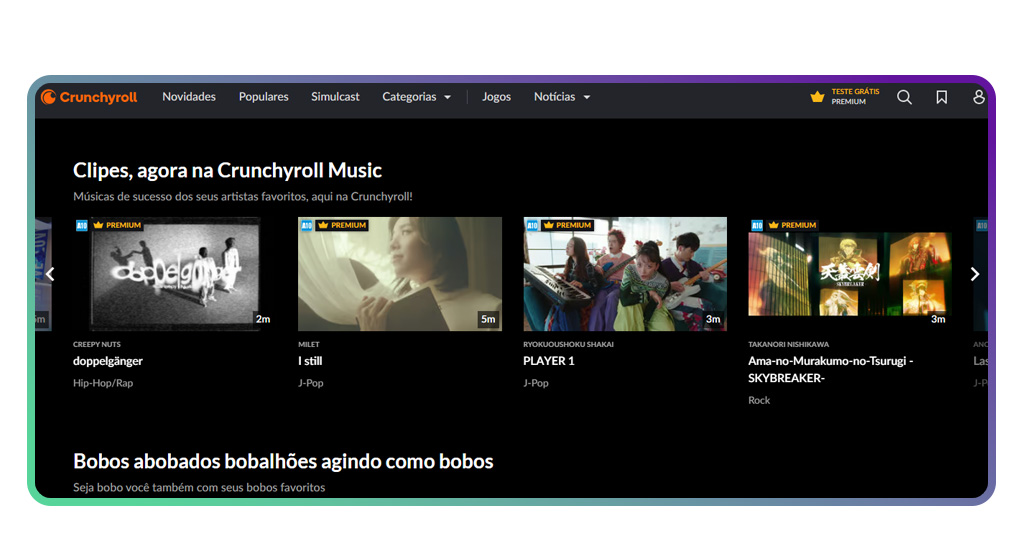Click heading Clipes, agora na Crunchyroll Music
The height and width of the screenshot is (536, 1024).
click(227, 170)
